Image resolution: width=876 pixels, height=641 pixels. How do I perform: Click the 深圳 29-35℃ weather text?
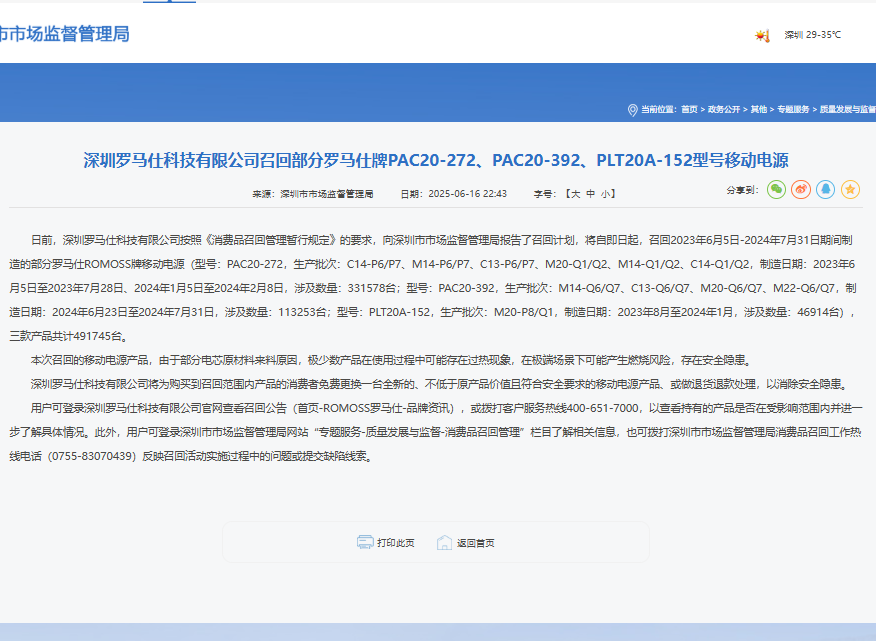click(x=812, y=35)
